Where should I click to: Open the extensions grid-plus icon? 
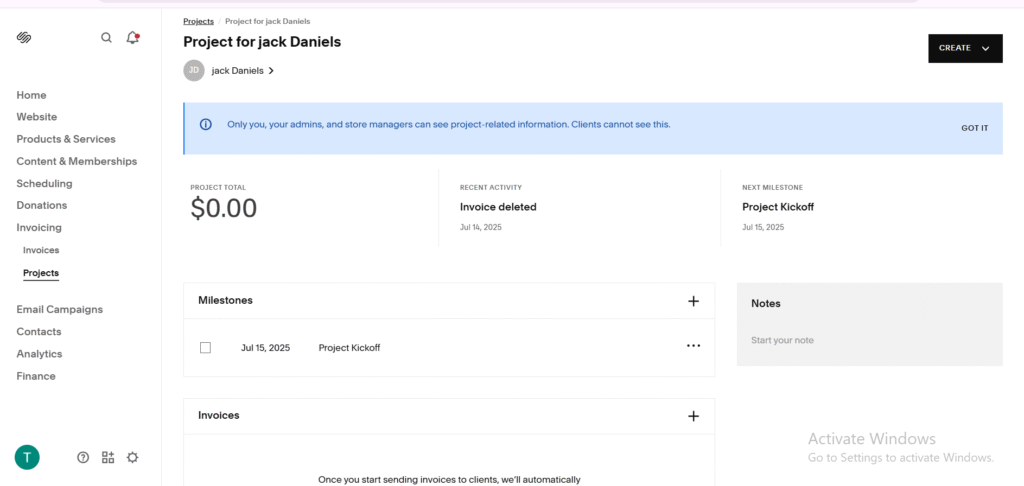click(108, 457)
